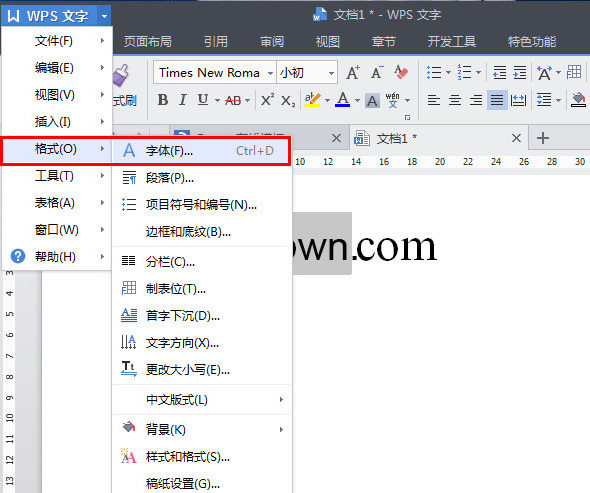Viewport: 590px width, 493px height.
Task: Expand 背景(K) submenu
Action: click(202, 429)
